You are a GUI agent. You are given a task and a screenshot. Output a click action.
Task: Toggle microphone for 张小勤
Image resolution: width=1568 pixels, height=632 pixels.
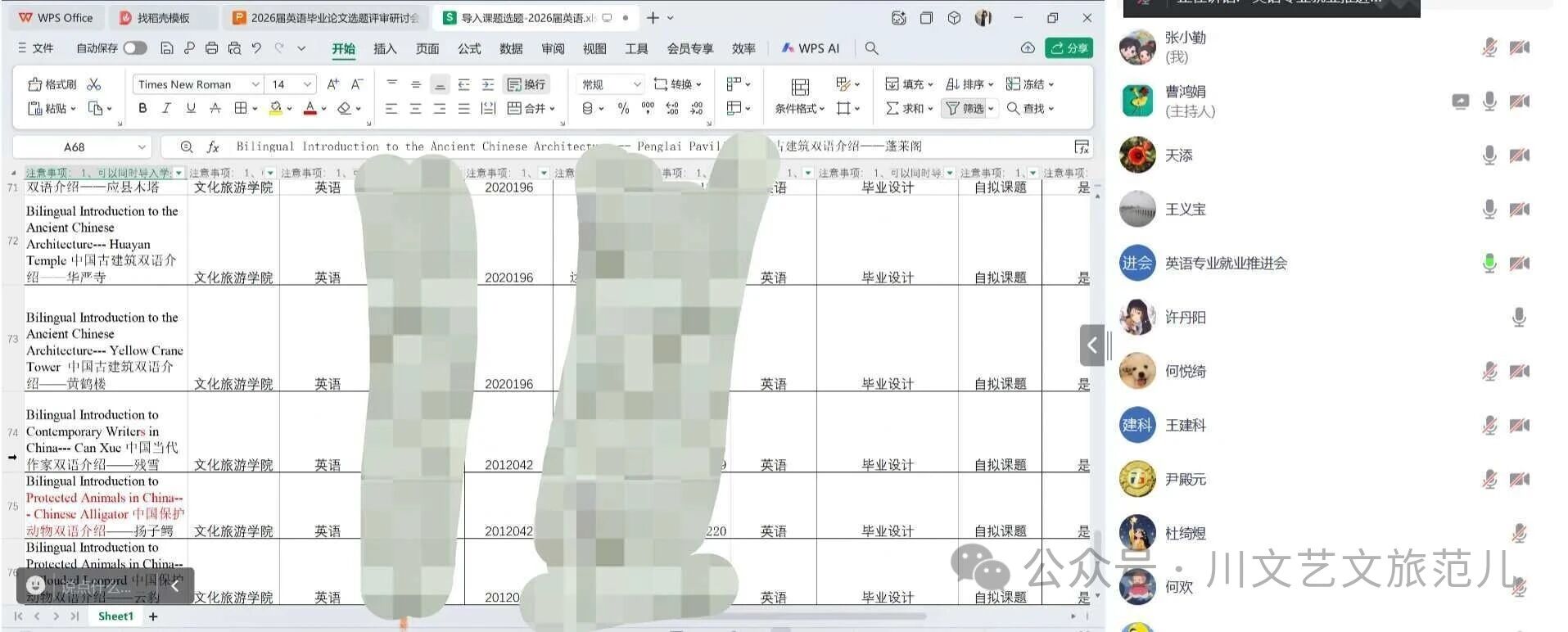1489,47
